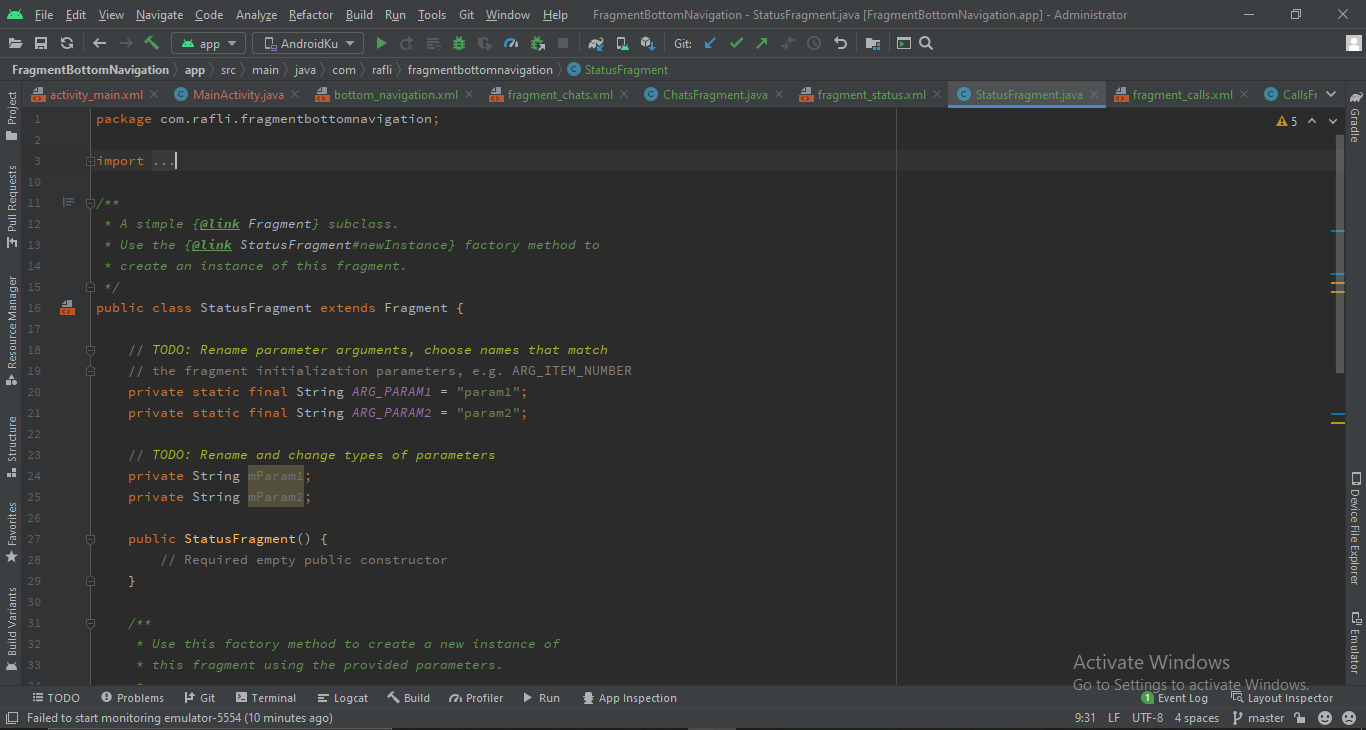Open the AndroidKu device dropdown
This screenshot has height=730, width=1366.
click(x=308, y=43)
